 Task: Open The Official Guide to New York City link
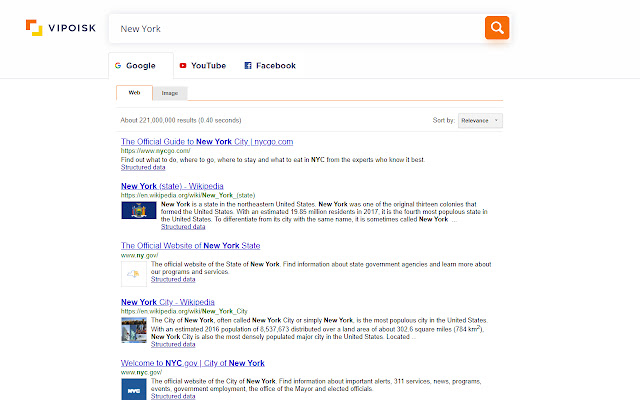[207, 142]
